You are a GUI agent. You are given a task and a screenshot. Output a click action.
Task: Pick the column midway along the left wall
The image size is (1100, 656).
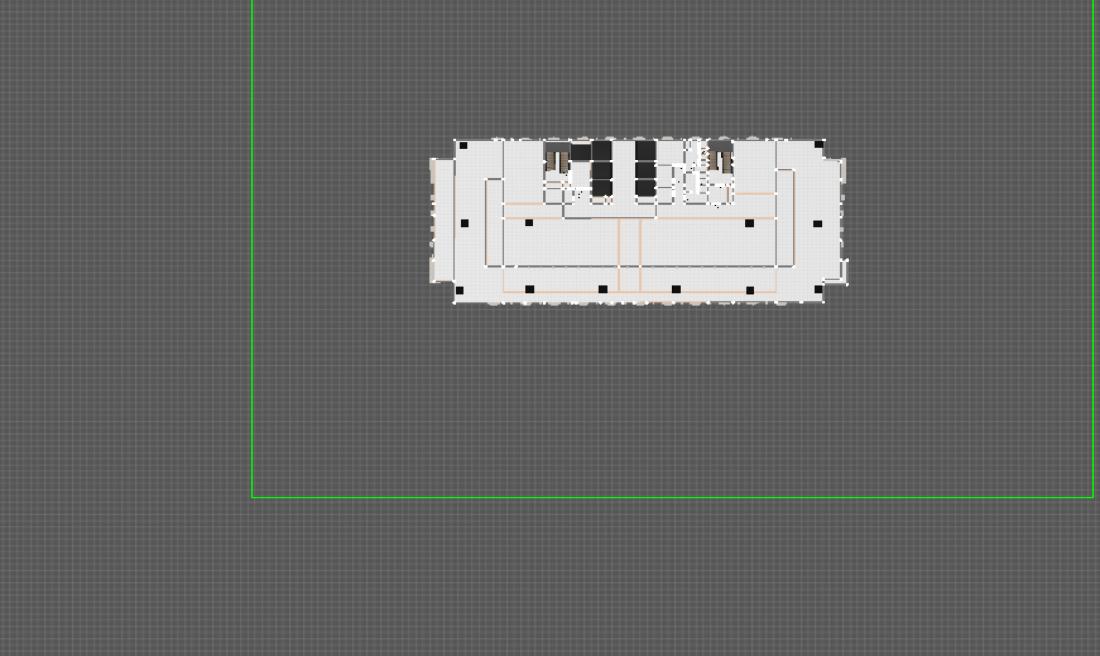463,224
